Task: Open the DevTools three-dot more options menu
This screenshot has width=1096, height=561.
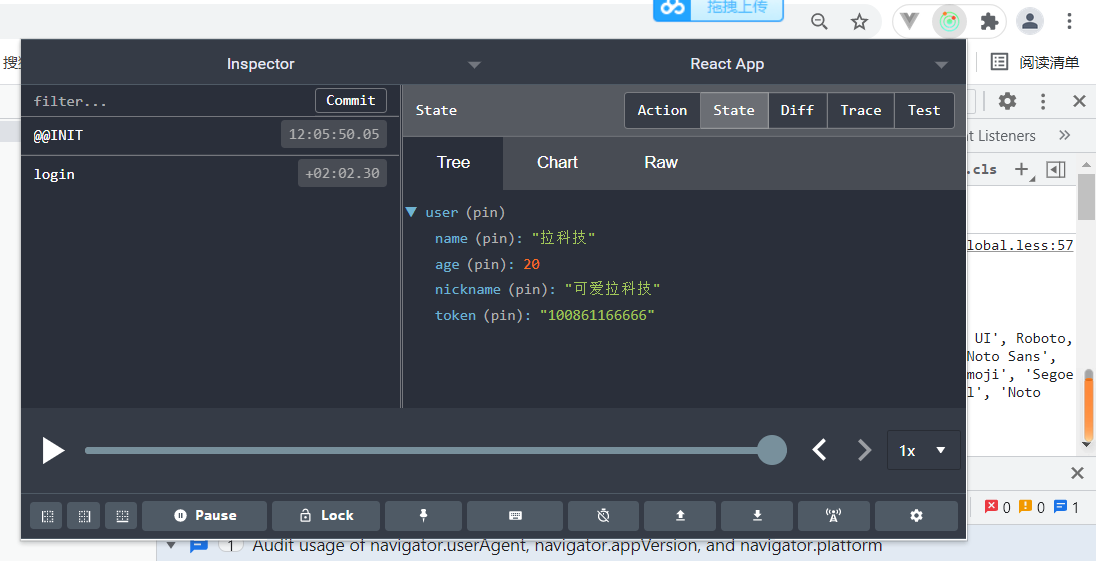Action: [x=1043, y=101]
